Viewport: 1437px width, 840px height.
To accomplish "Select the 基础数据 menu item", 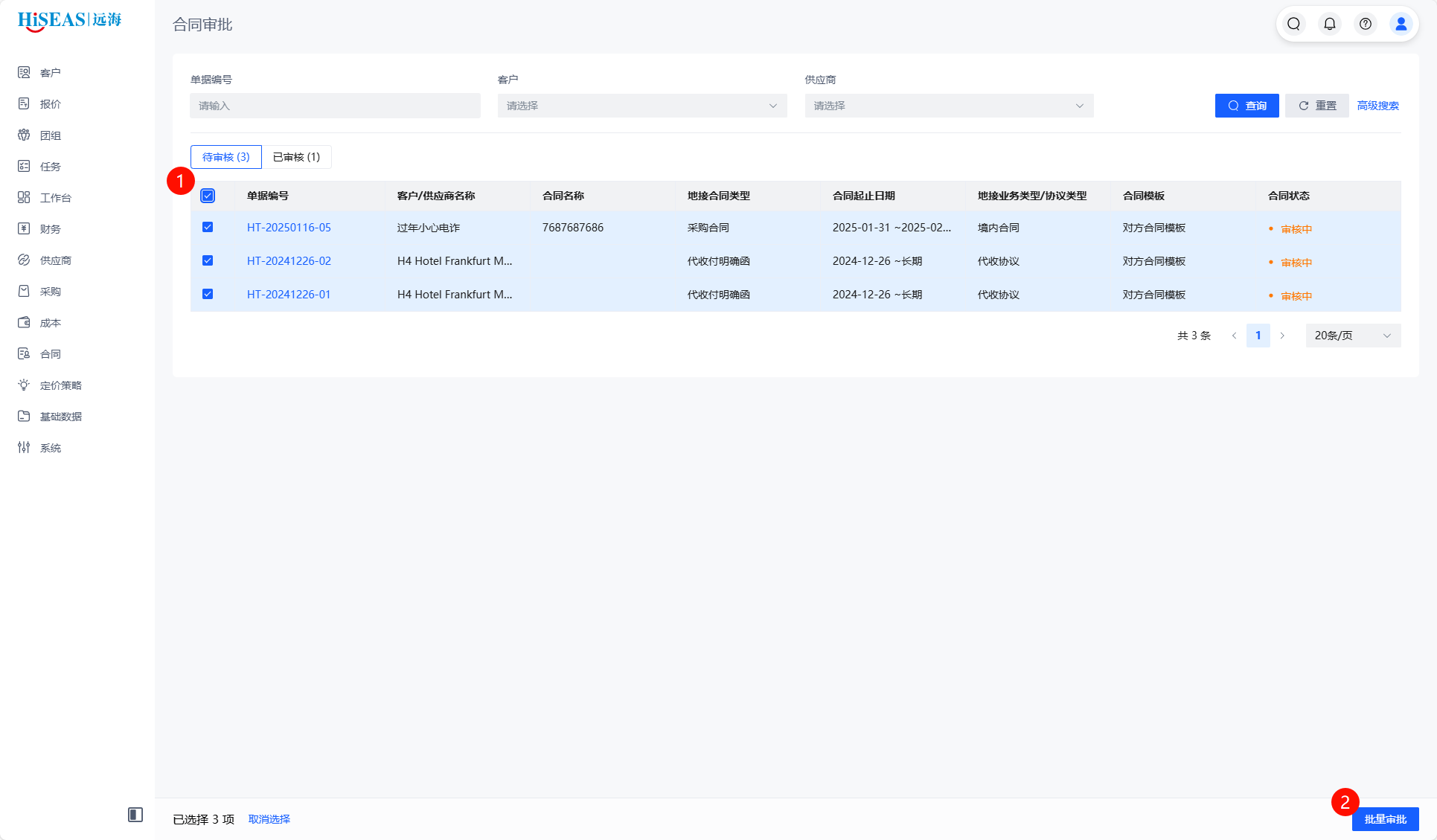I will point(61,417).
